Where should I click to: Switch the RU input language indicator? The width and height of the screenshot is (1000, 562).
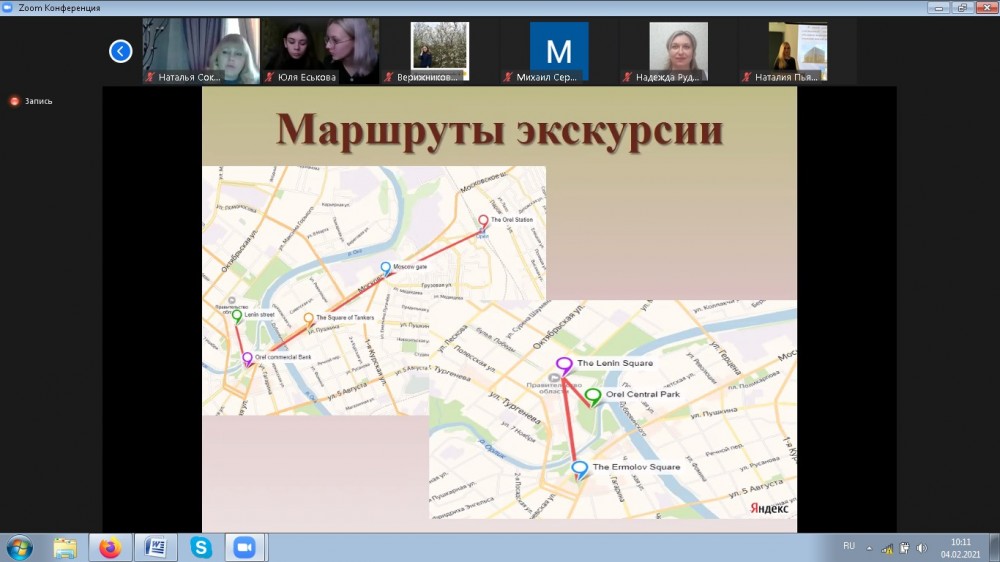pyautogui.click(x=849, y=546)
